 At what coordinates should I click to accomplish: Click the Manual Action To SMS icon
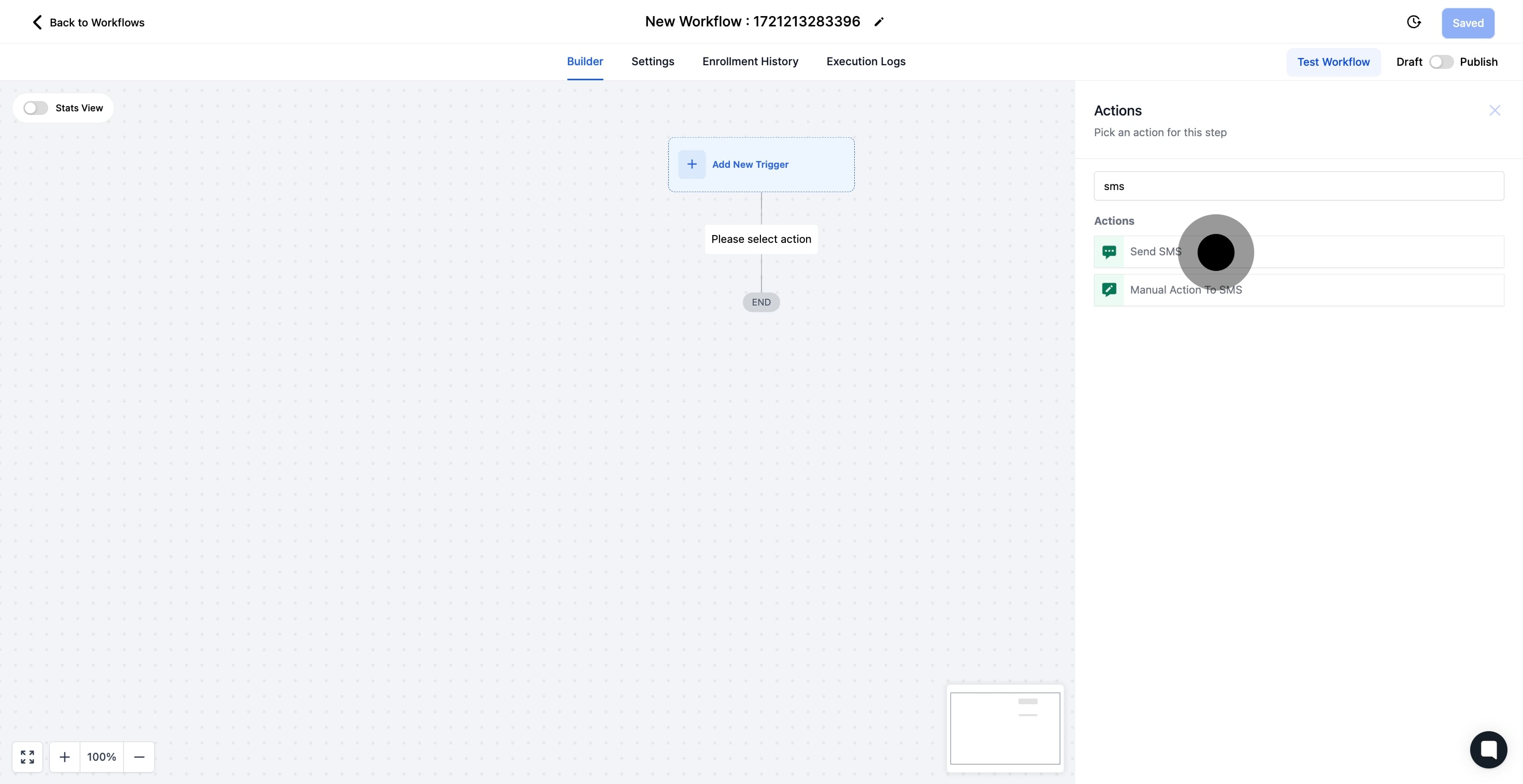coord(1109,289)
